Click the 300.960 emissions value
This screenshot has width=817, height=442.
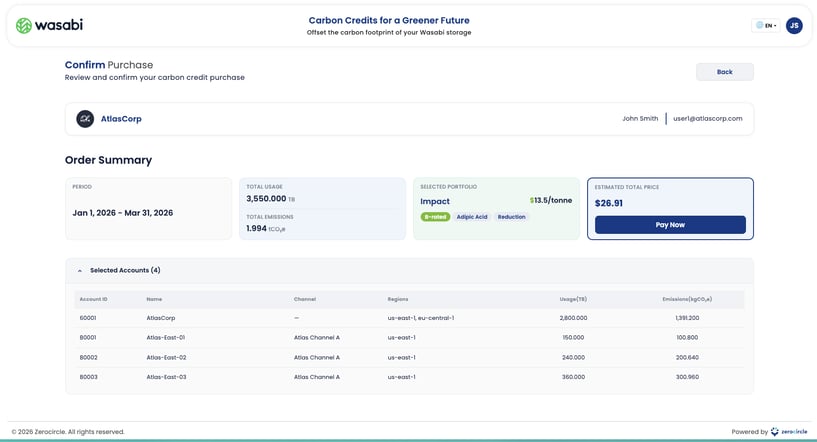687,377
